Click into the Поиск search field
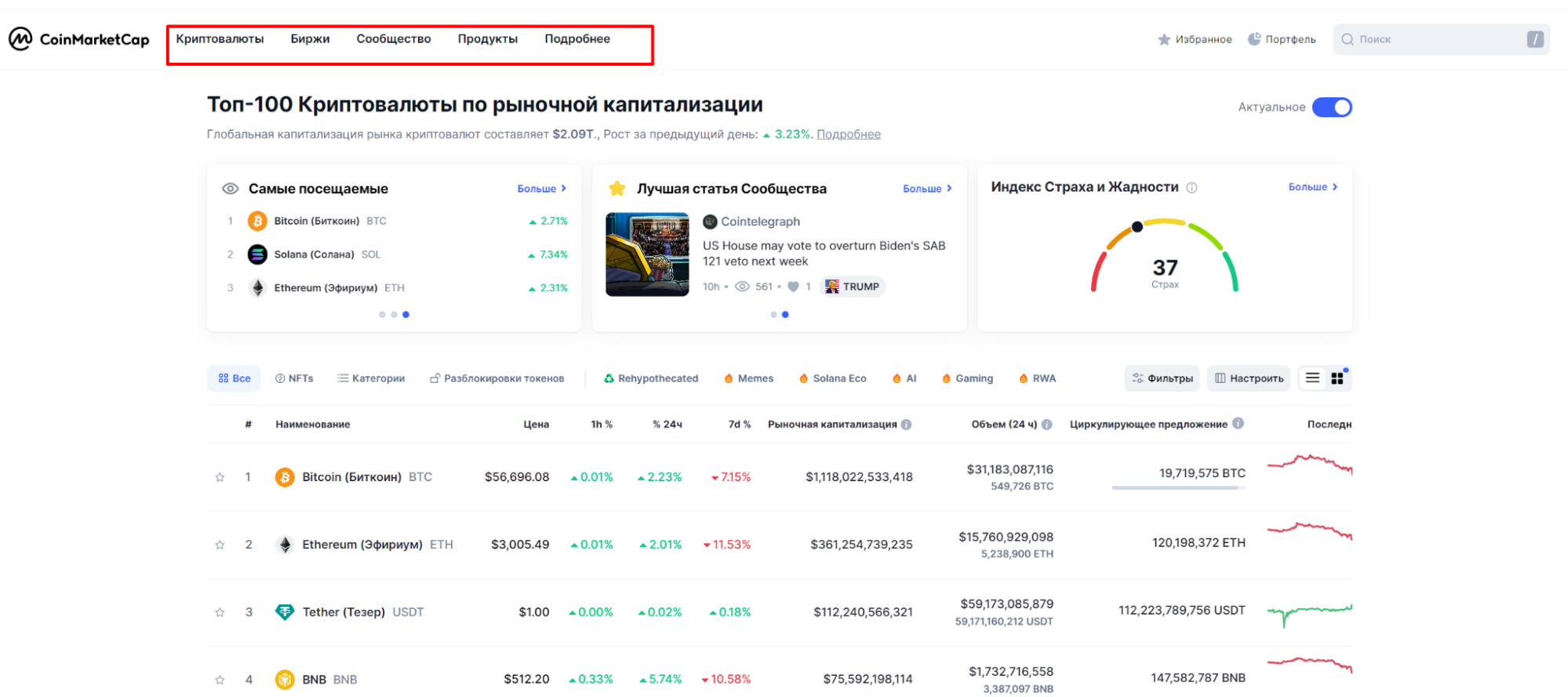 (1442, 39)
